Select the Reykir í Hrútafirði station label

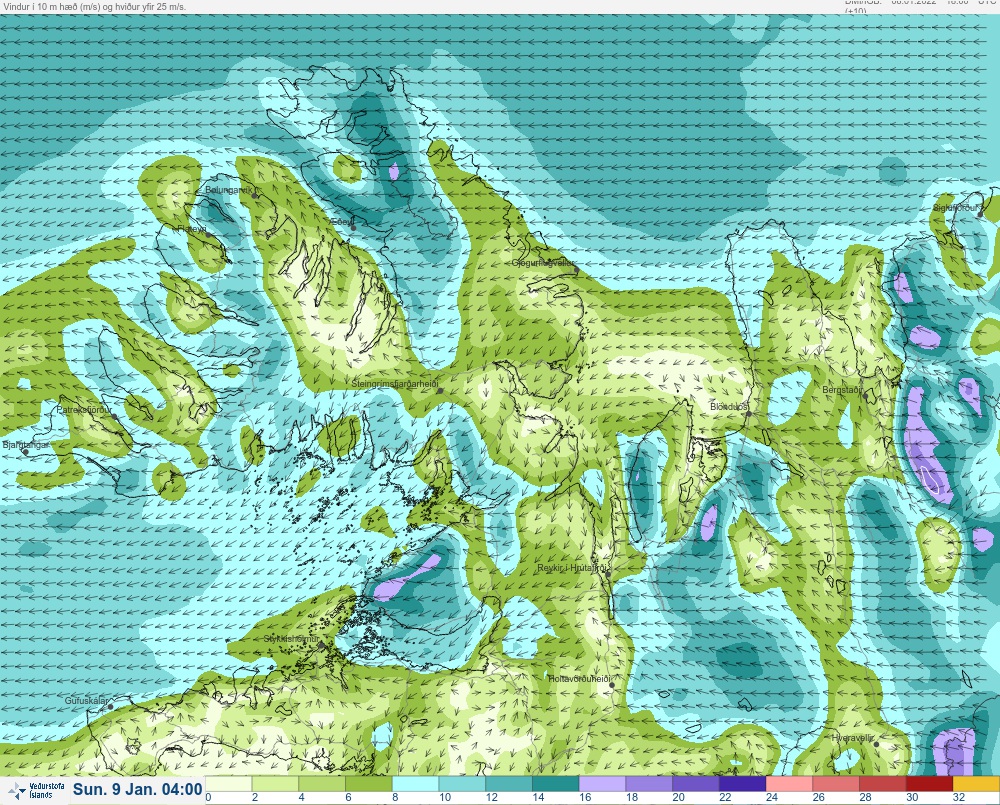coord(573,568)
